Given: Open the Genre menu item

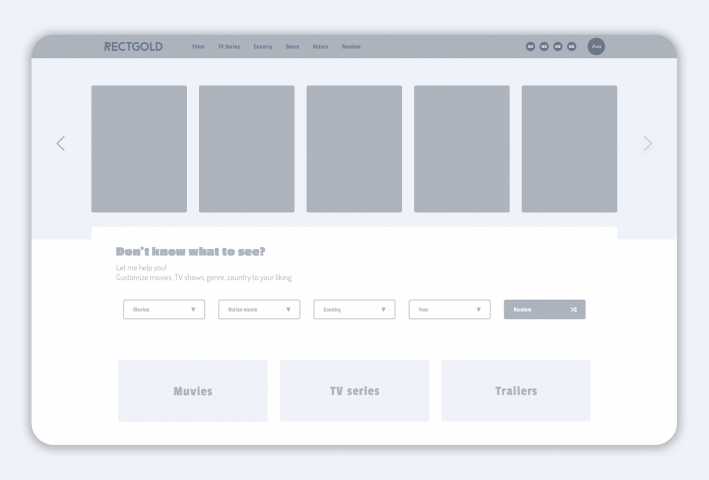Looking at the screenshot, I should (292, 47).
